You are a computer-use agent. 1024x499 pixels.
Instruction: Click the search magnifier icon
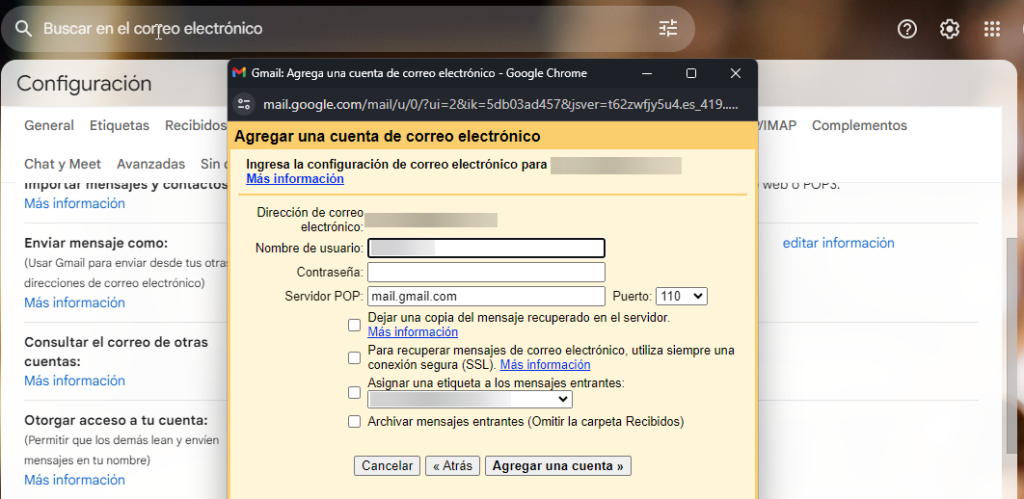(24, 29)
